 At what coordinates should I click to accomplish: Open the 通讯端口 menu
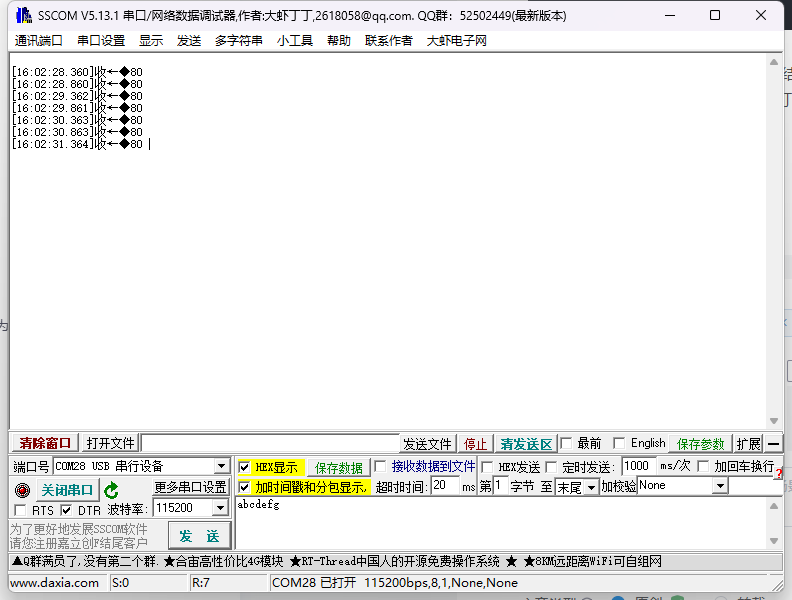click(x=38, y=40)
